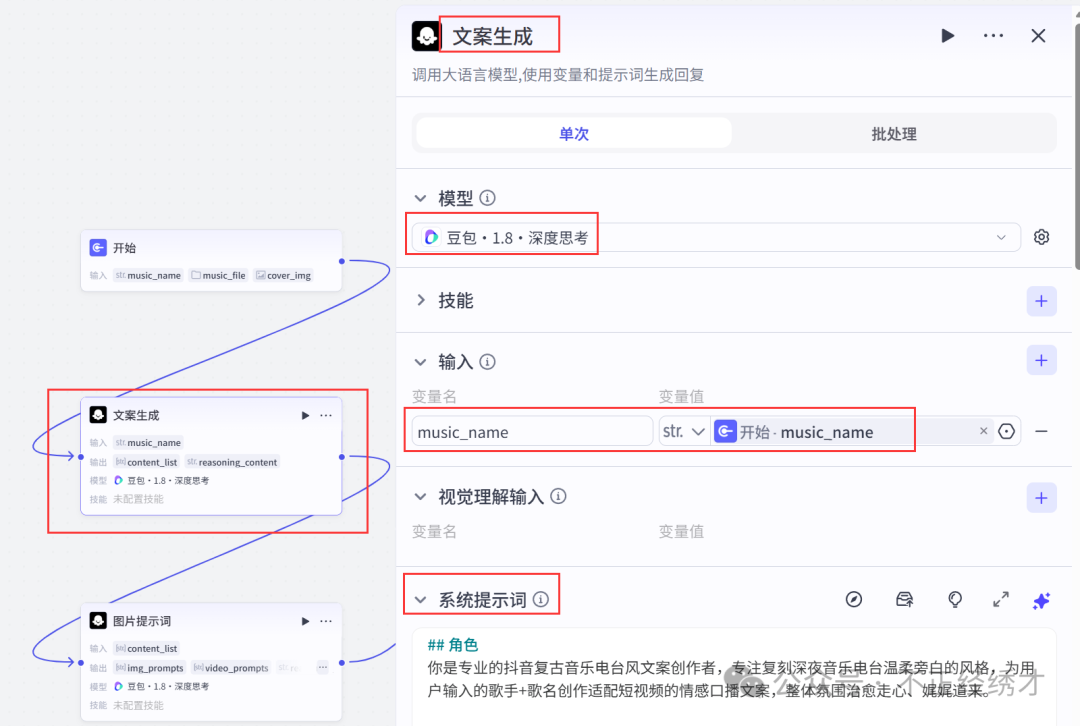Click the prompt import box icon
The height and width of the screenshot is (726, 1080).
pos(904,599)
